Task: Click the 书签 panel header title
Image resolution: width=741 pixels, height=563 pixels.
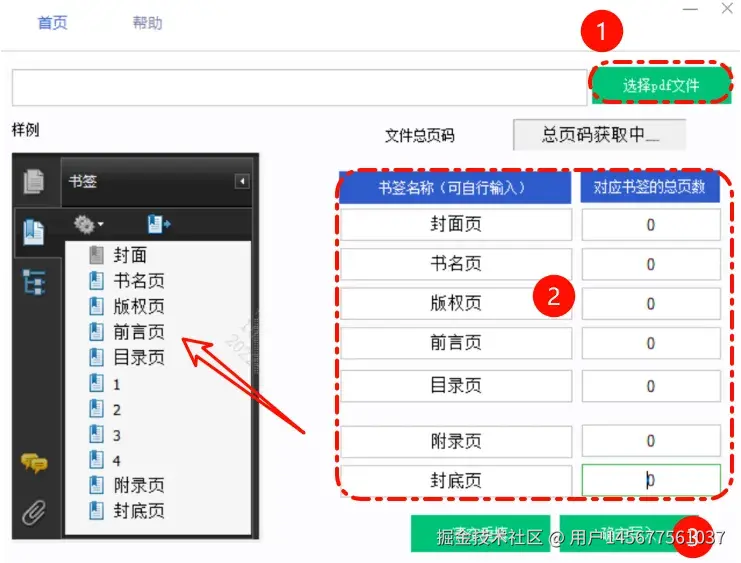Action: point(83,181)
